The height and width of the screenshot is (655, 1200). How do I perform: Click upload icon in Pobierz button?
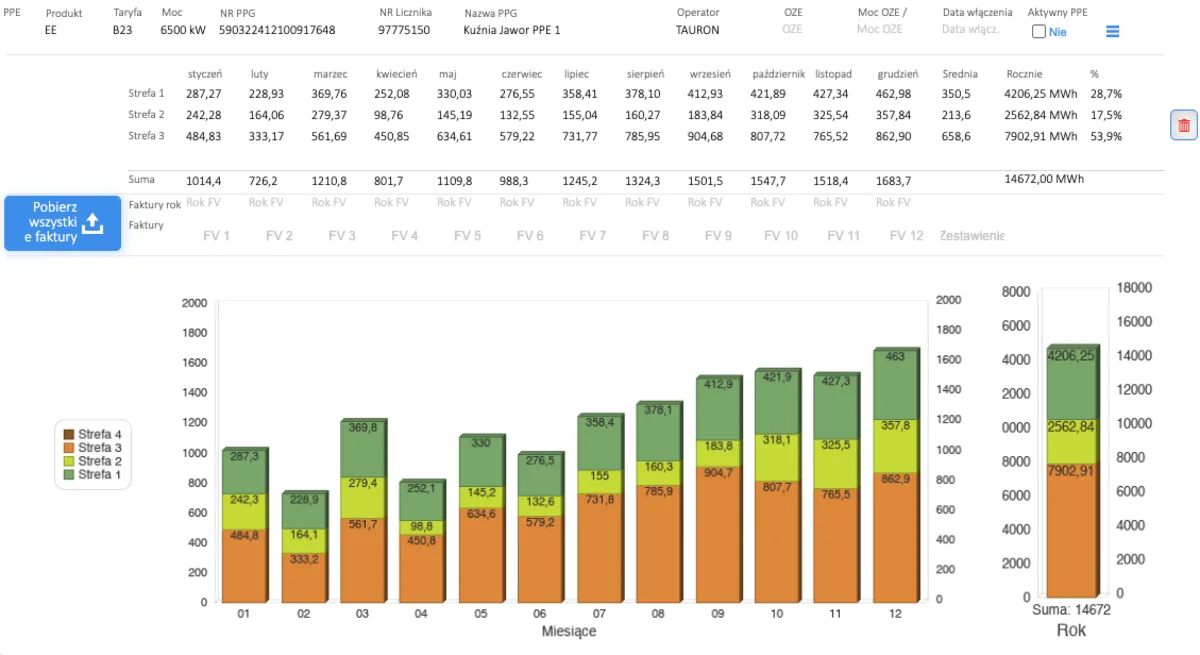(x=92, y=223)
